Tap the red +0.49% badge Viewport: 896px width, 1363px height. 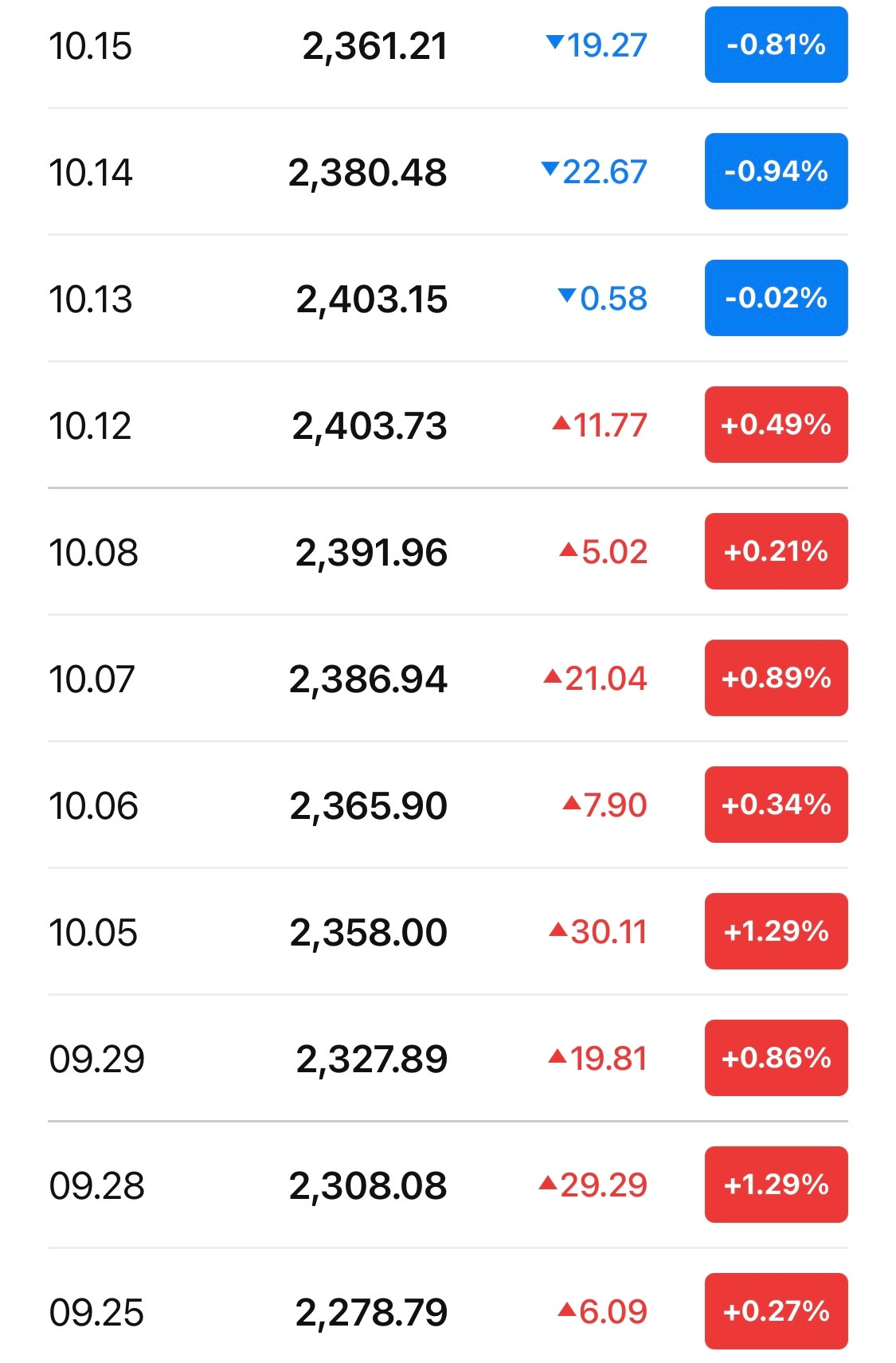(776, 425)
